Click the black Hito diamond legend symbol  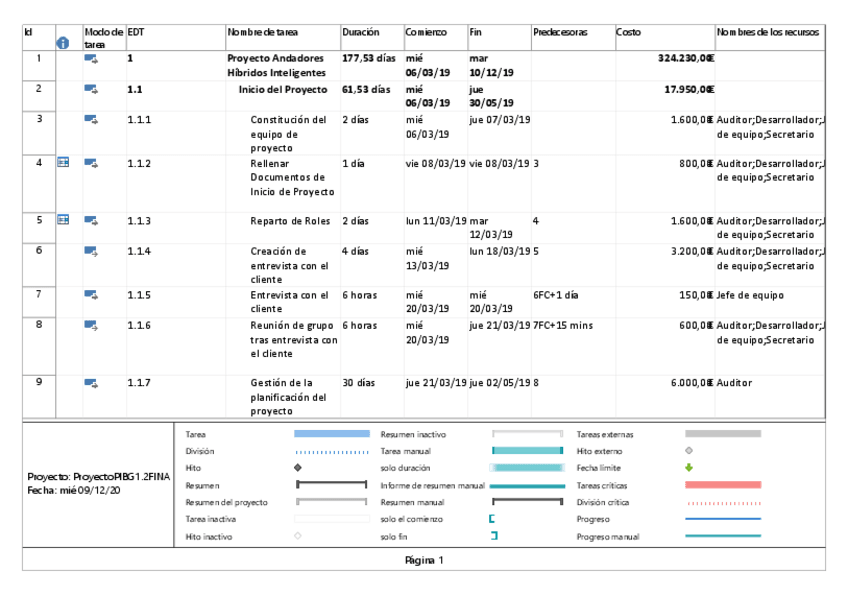(297, 467)
